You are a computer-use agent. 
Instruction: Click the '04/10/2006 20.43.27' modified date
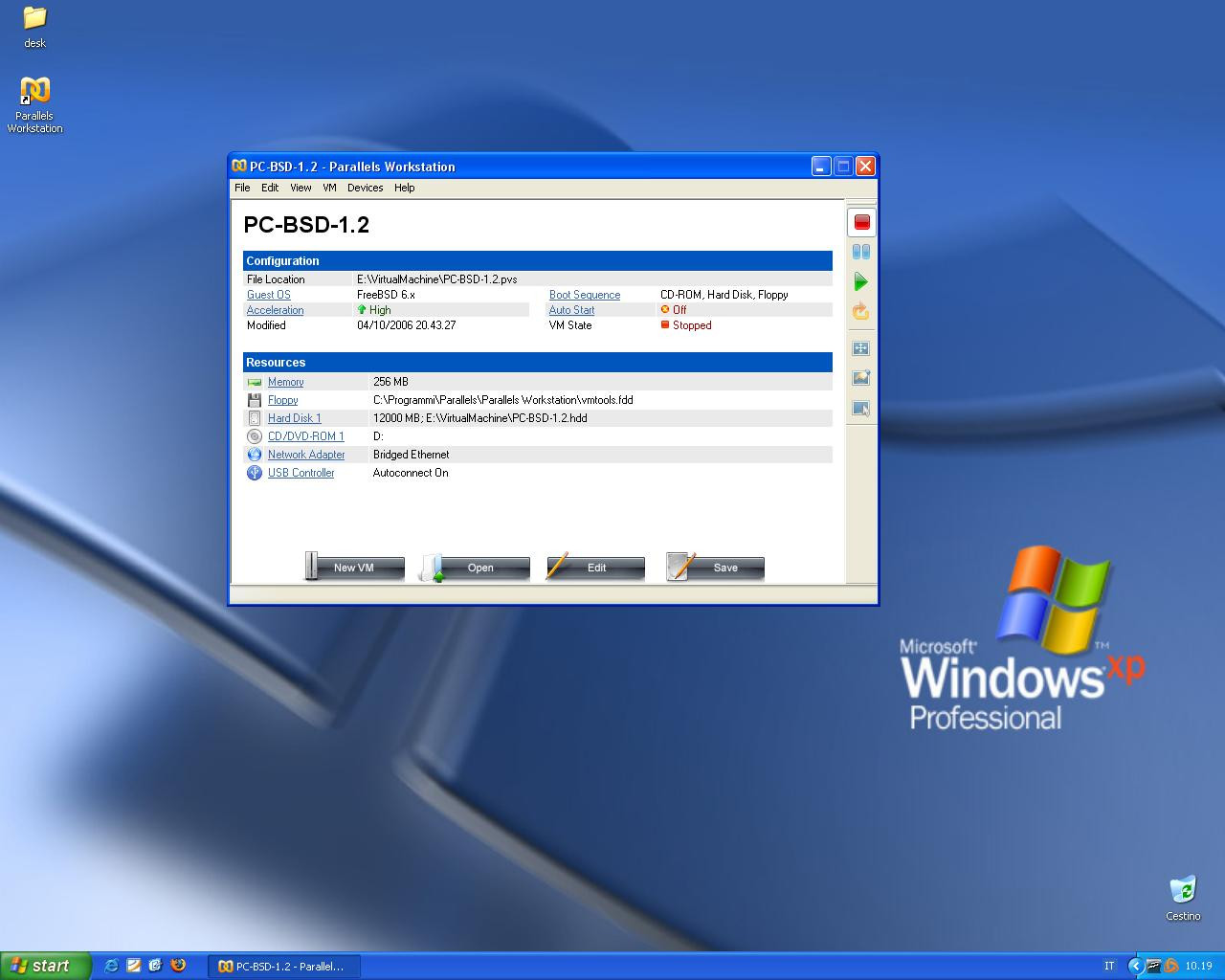[x=407, y=325]
